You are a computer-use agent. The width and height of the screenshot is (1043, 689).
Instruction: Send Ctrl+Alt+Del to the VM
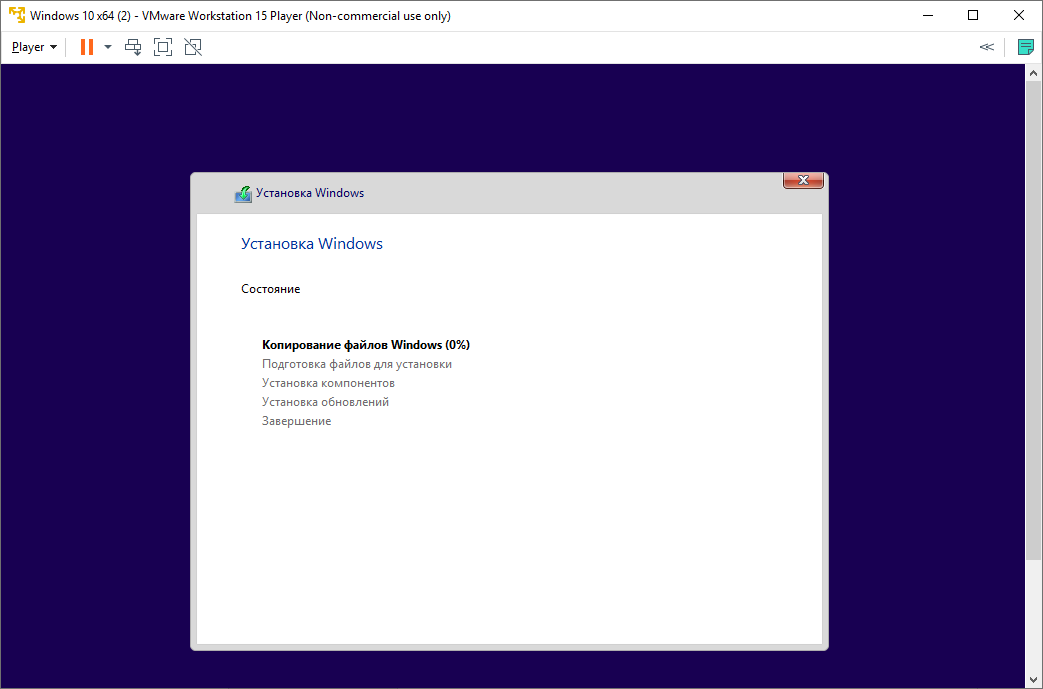pos(133,47)
